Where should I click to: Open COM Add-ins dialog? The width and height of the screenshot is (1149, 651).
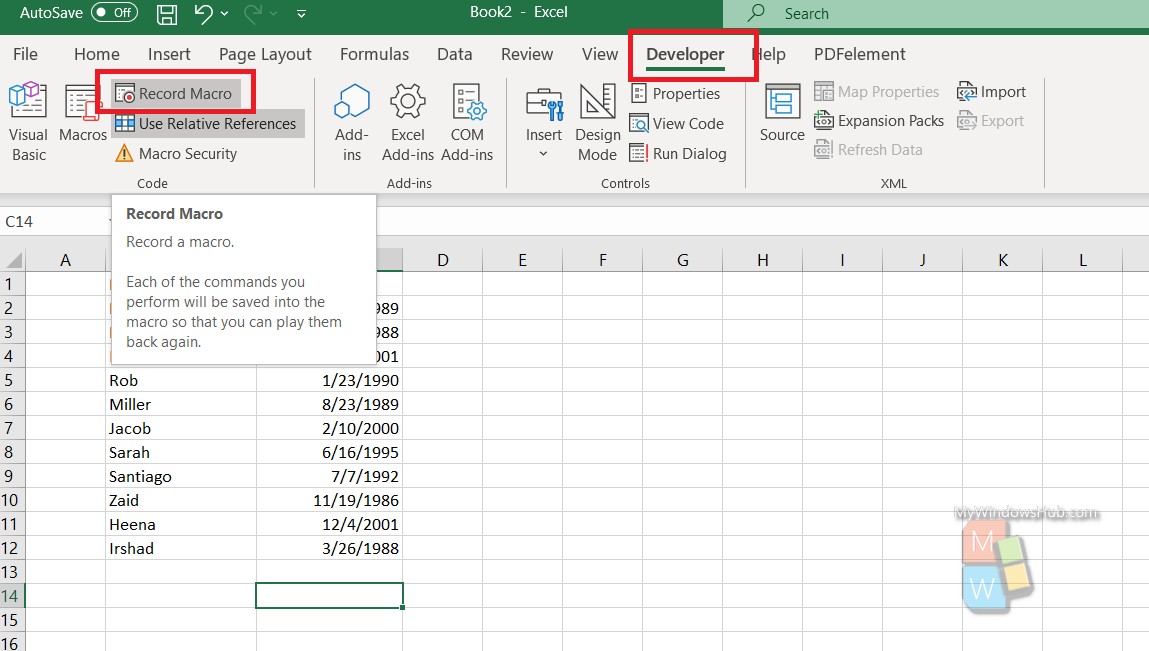coord(468,122)
